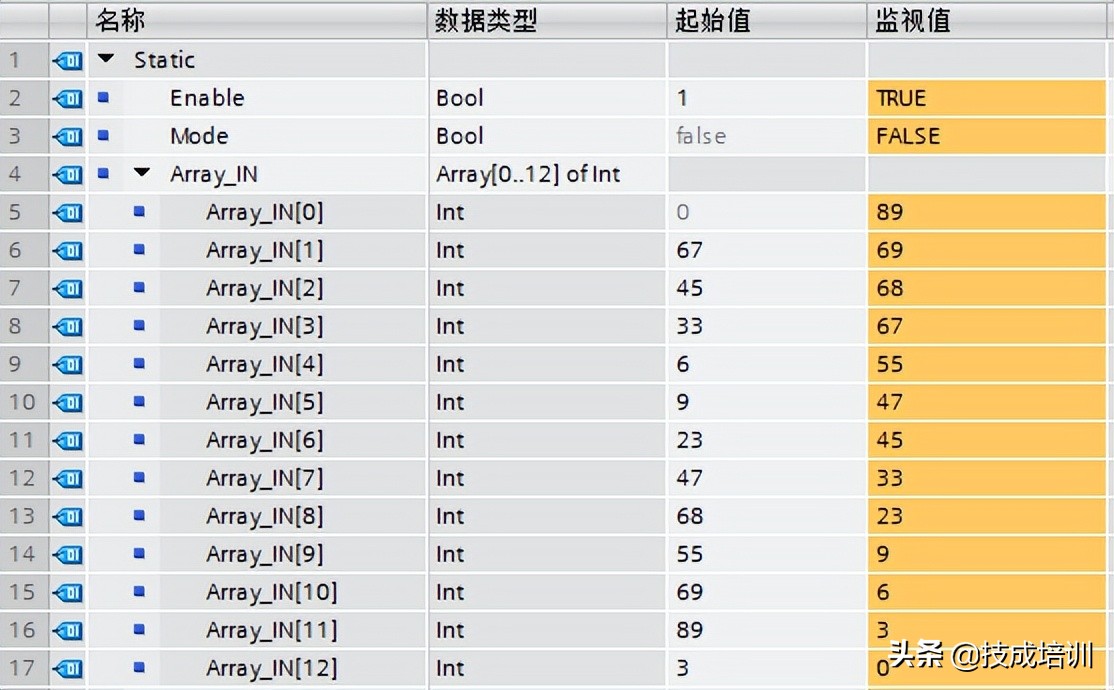Viewport: 1114px width, 690px height.
Task: Click the tag icon beside Static row
Action: click(x=65, y=59)
